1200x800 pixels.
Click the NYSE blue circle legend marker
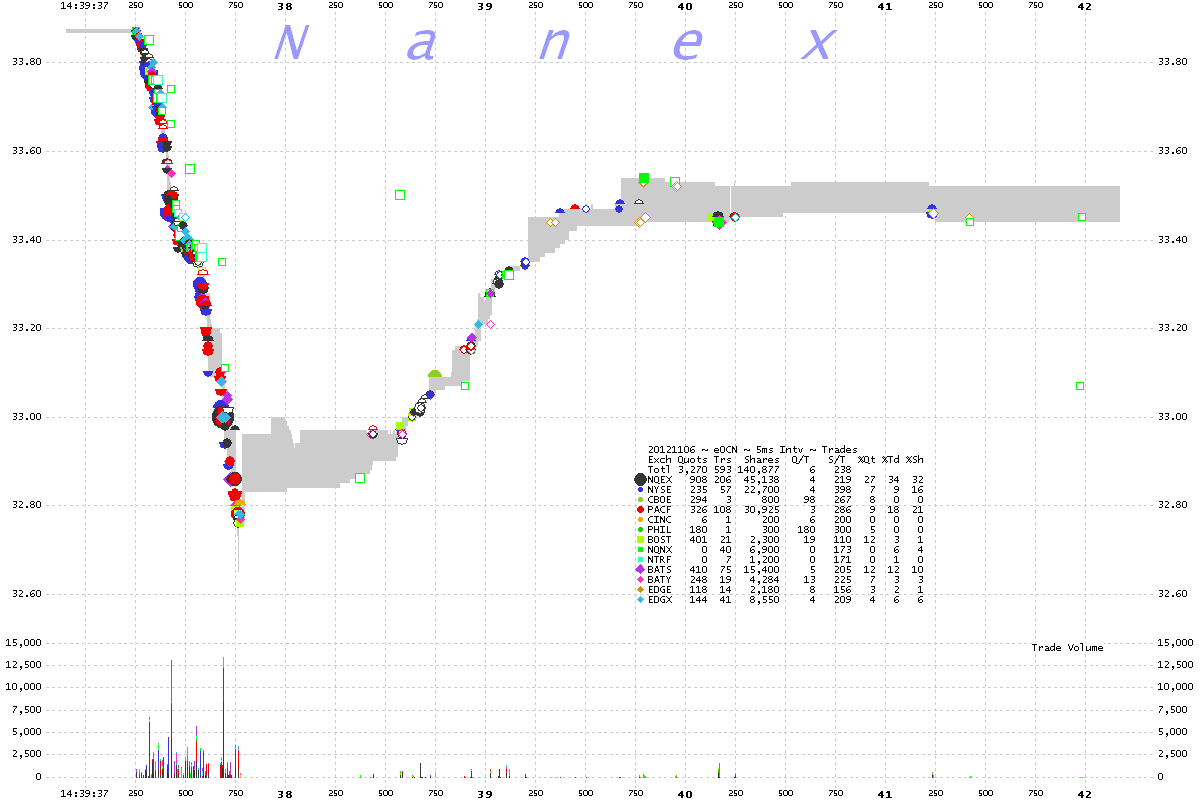tap(640, 489)
